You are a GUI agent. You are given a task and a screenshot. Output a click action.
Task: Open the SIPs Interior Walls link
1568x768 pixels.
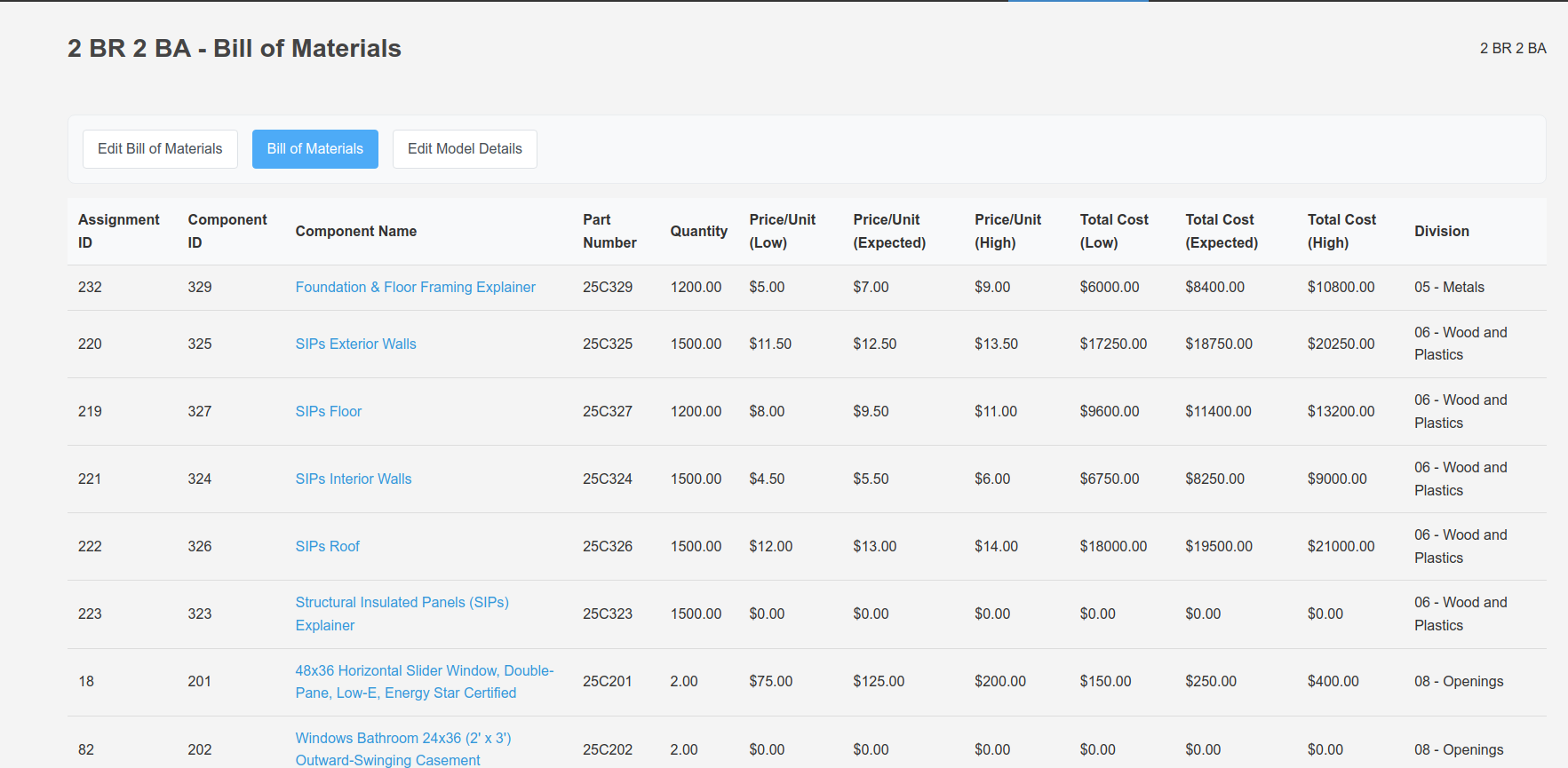[x=354, y=479]
